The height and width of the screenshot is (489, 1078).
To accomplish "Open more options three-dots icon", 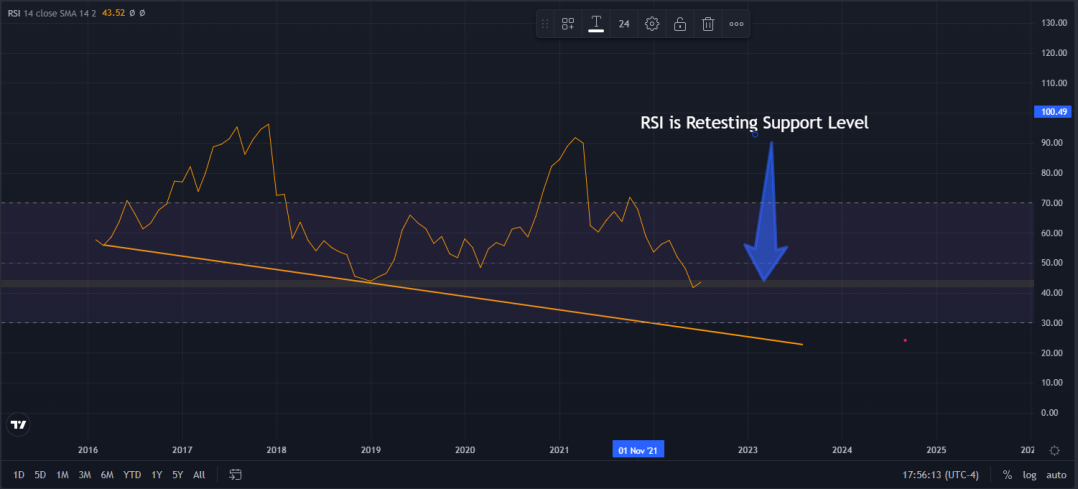I will click(736, 24).
